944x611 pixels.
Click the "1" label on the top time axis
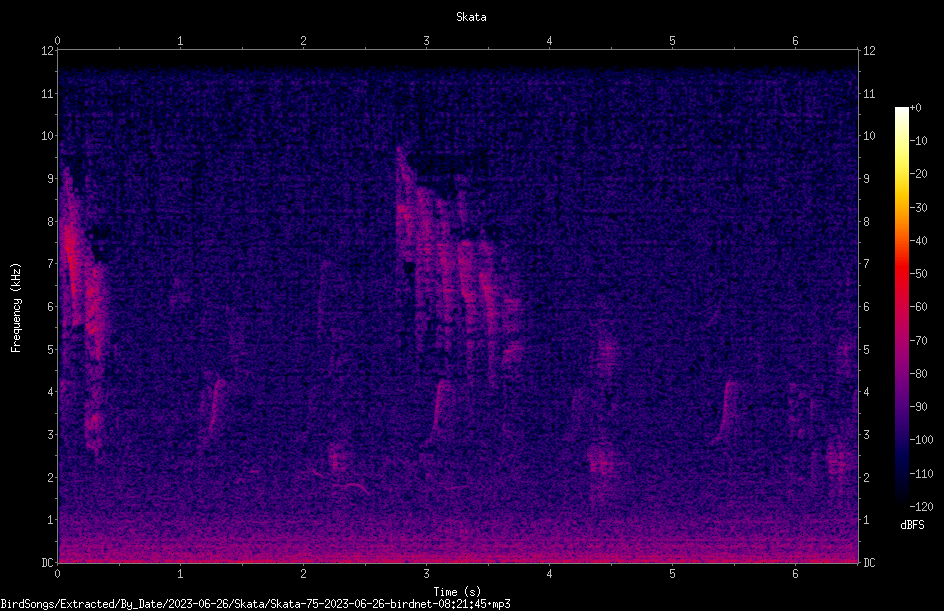coord(180,41)
